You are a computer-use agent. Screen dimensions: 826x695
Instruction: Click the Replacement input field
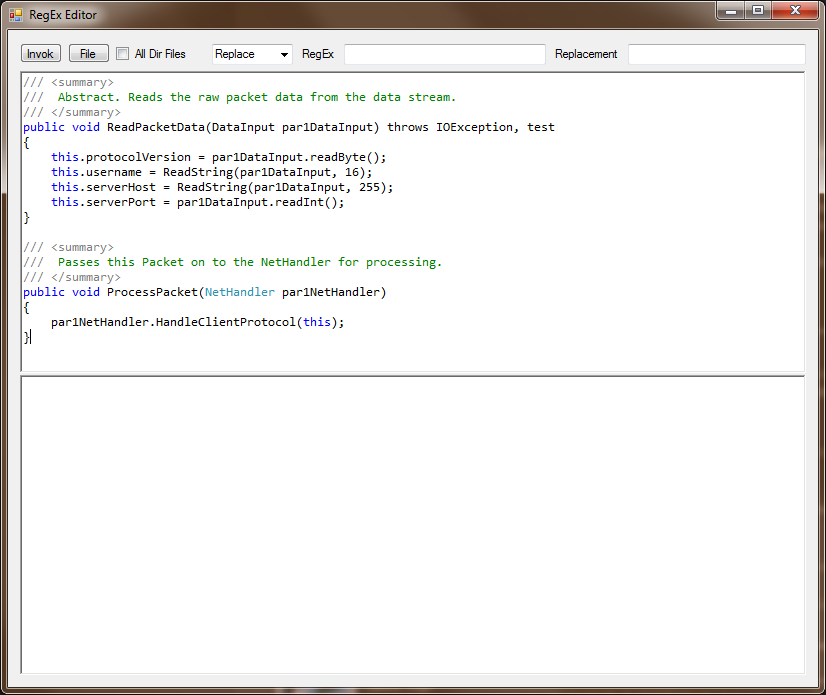pyautogui.click(x=716, y=54)
